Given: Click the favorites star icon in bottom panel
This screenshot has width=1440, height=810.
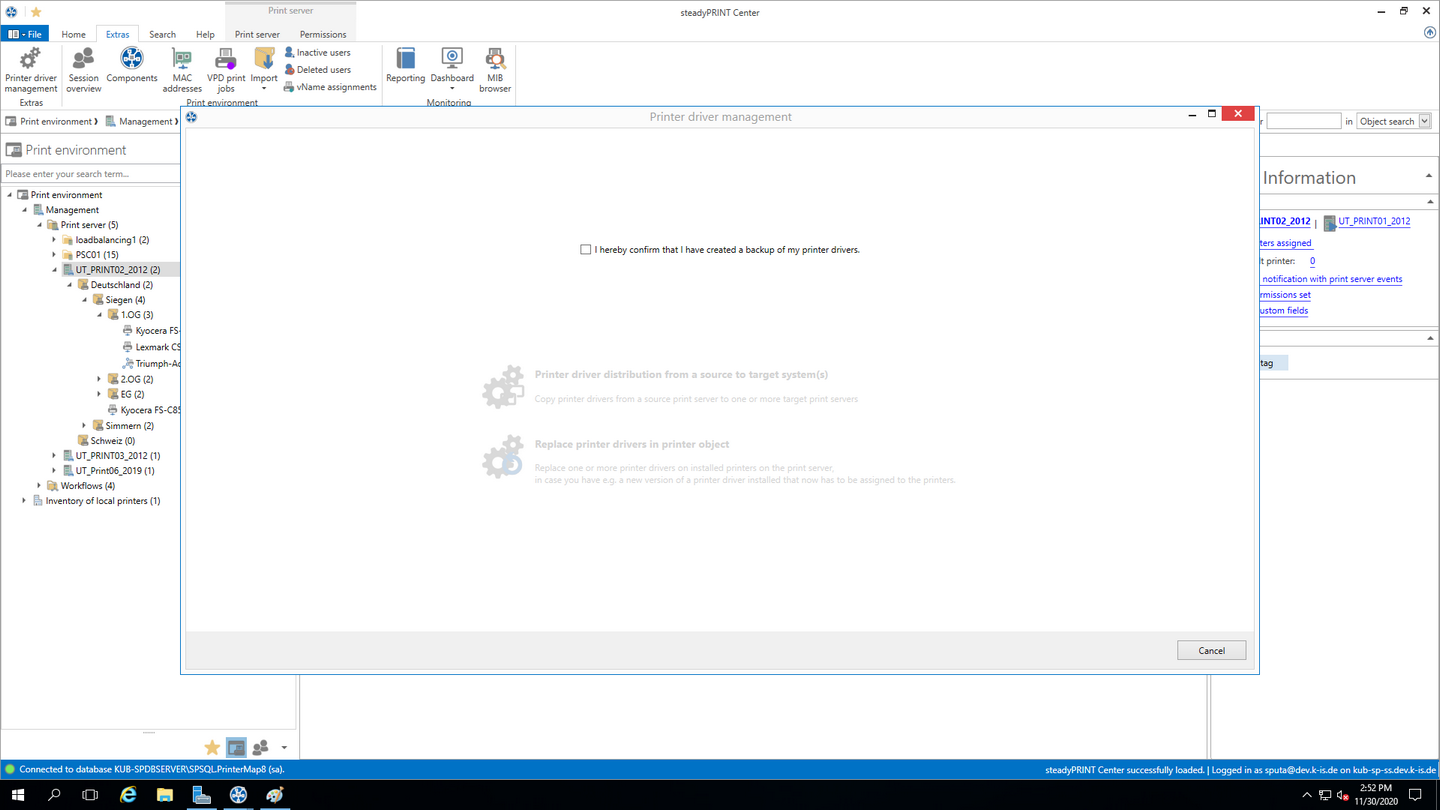Looking at the screenshot, I should pos(212,748).
